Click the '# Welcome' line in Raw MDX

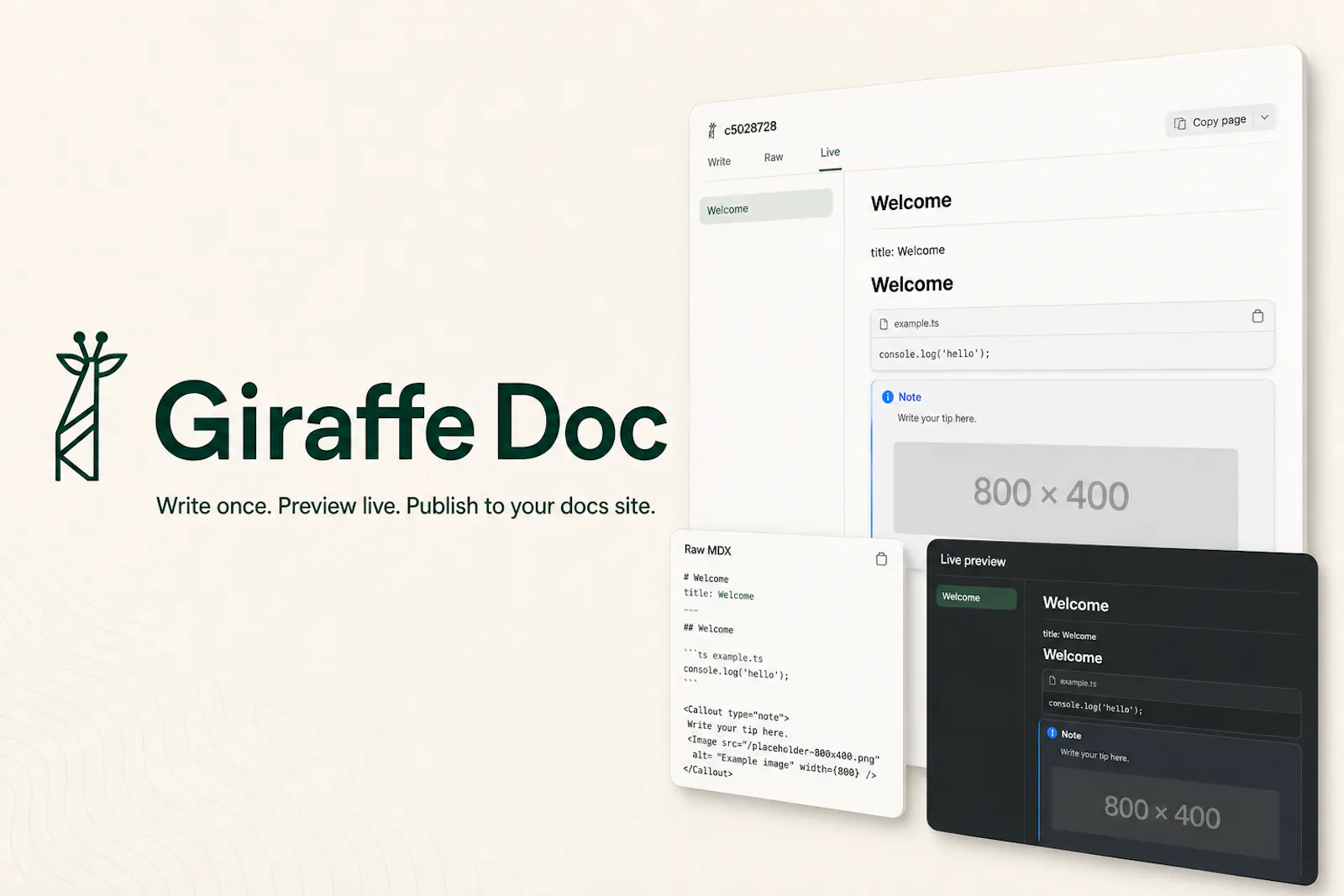pyautogui.click(x=706, y=578)
